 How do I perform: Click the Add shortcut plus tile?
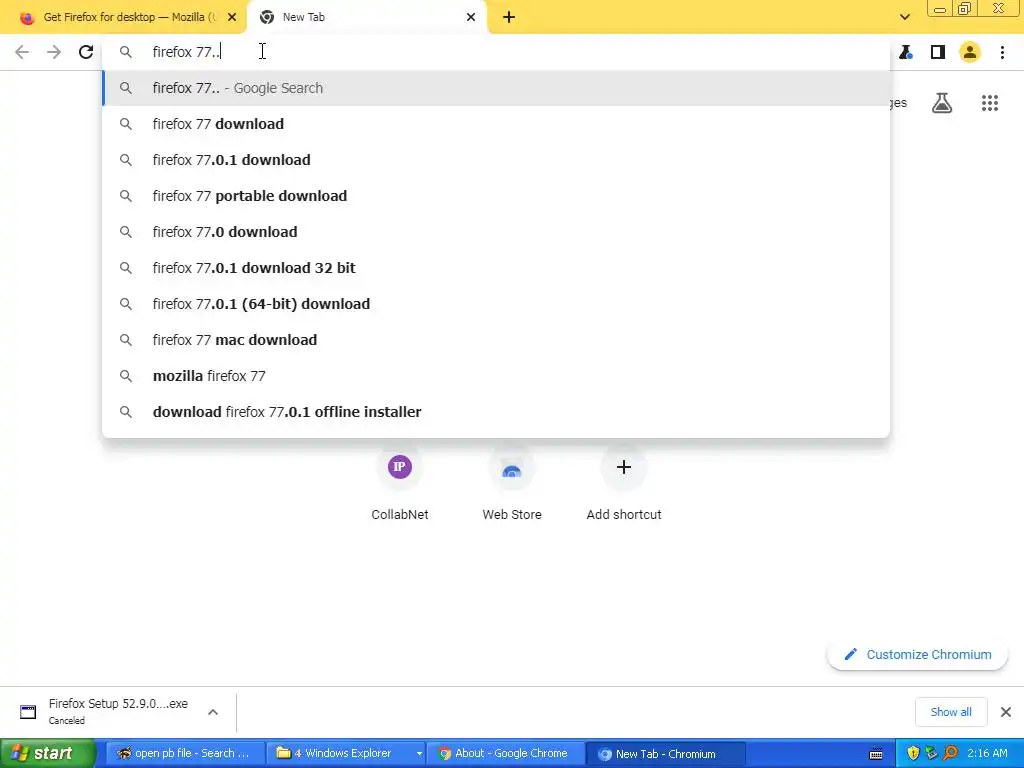coord(624,483)
